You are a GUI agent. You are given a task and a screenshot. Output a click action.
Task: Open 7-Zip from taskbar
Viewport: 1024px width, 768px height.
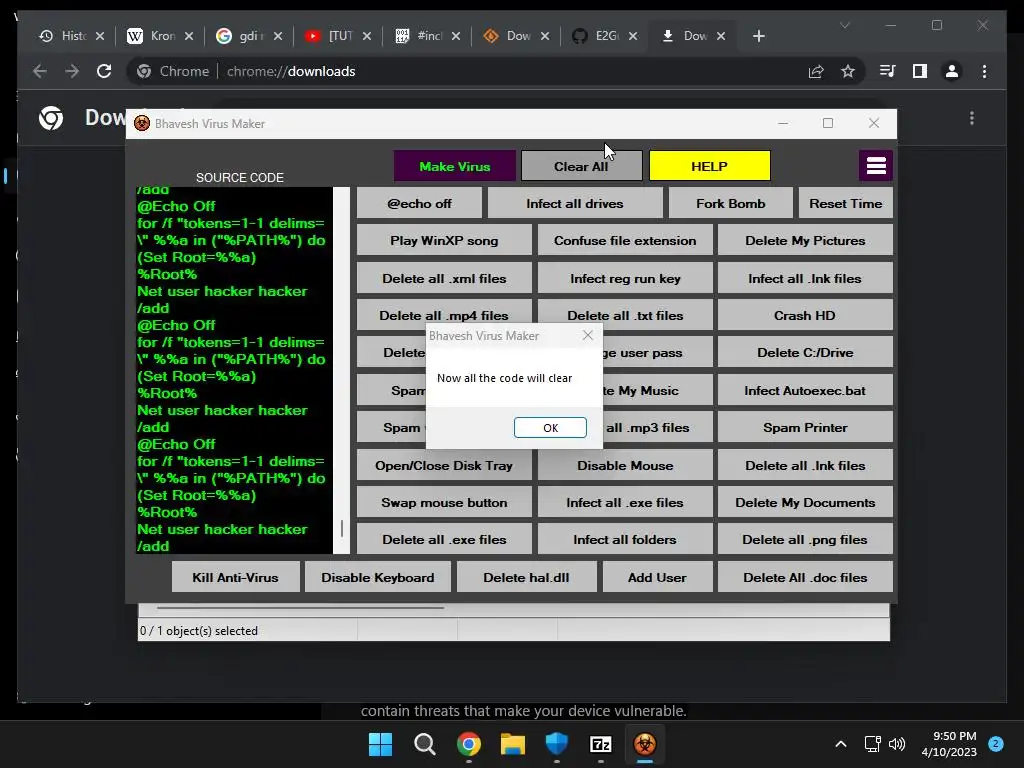600,744
